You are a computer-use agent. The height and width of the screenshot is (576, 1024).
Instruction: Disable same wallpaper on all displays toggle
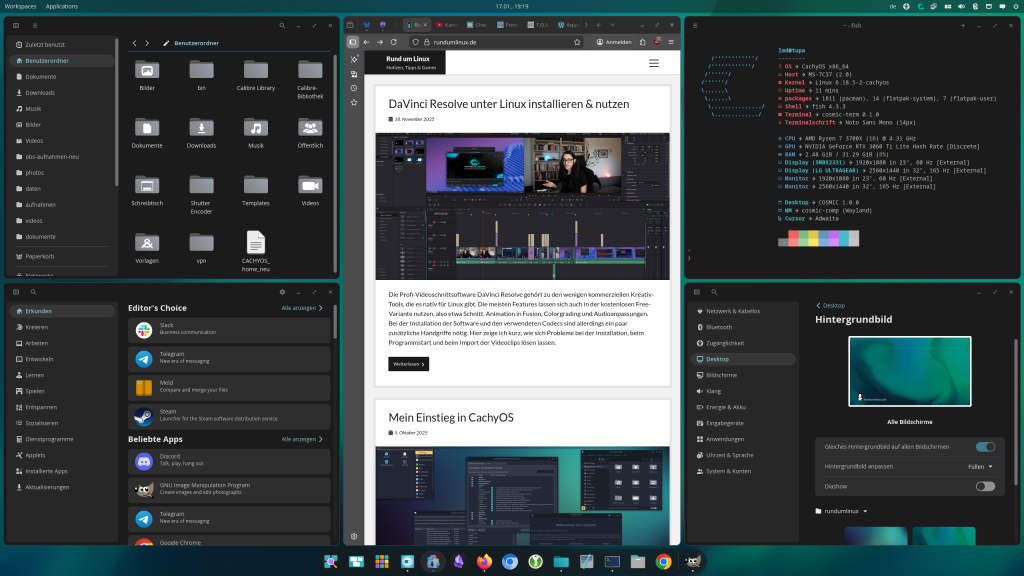pyautogui.click(x=985, y=447)
